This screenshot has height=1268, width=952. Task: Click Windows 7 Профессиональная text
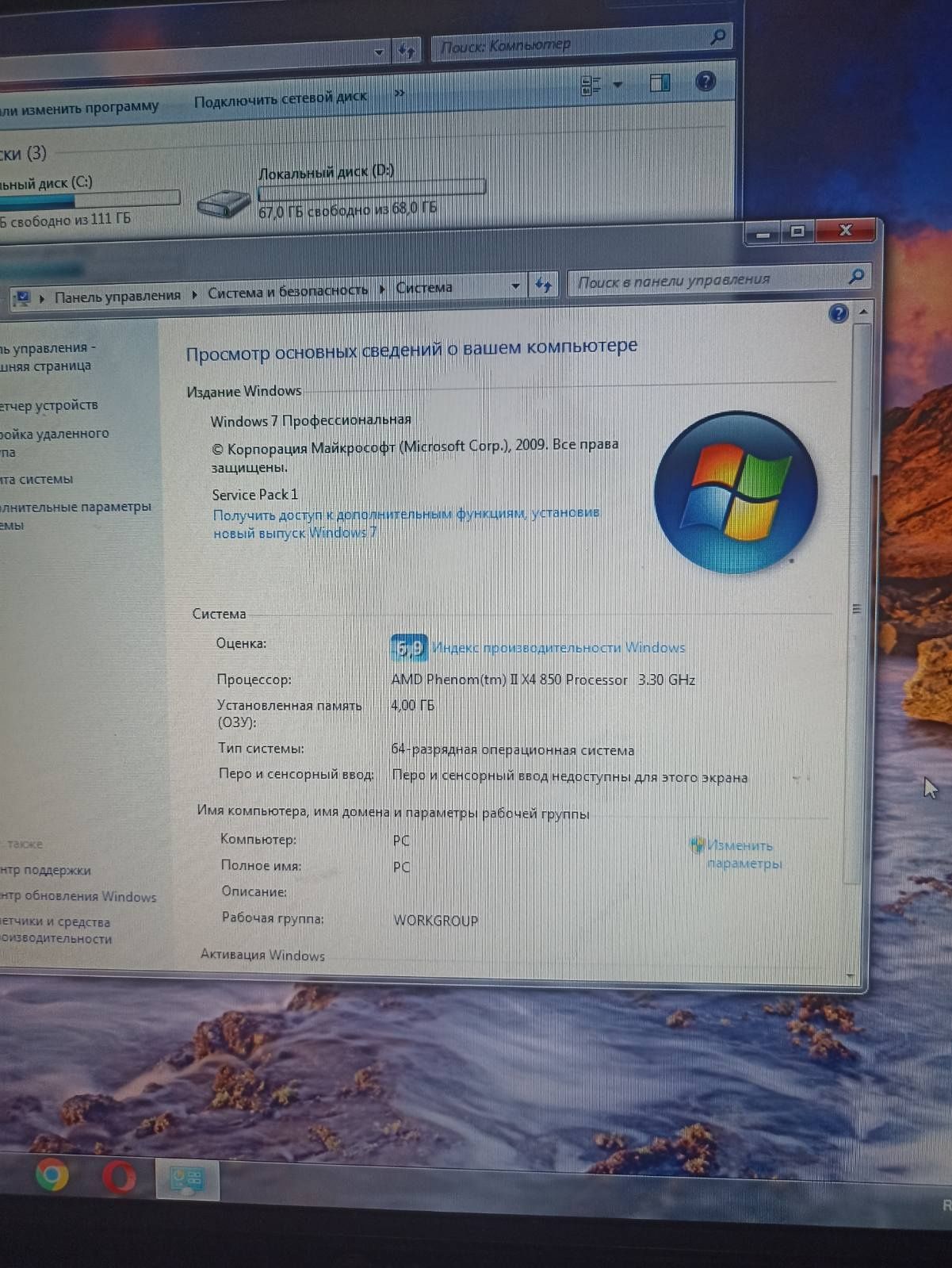(311, 420)
